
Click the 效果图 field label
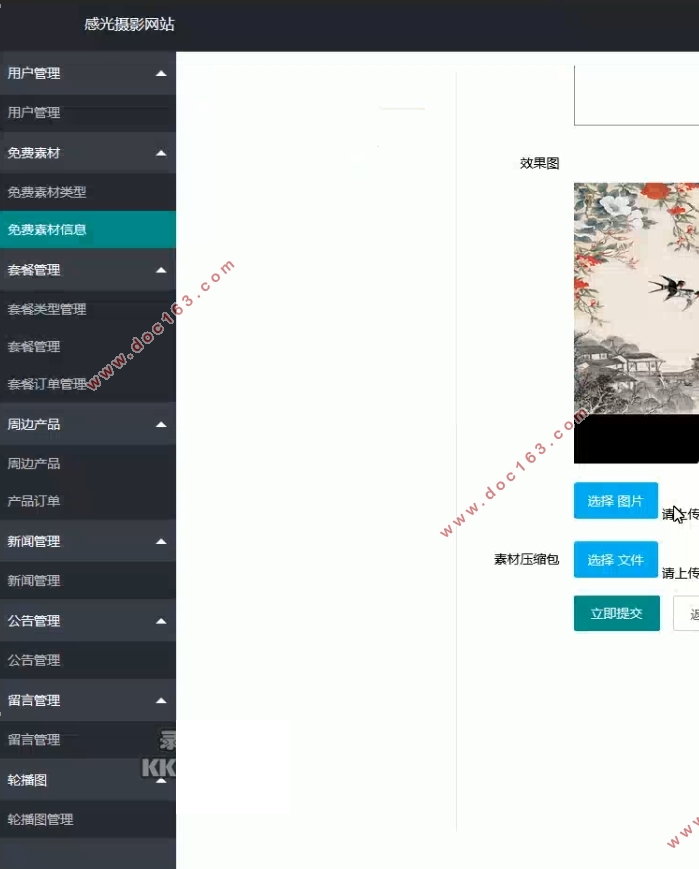click(539, 163)
